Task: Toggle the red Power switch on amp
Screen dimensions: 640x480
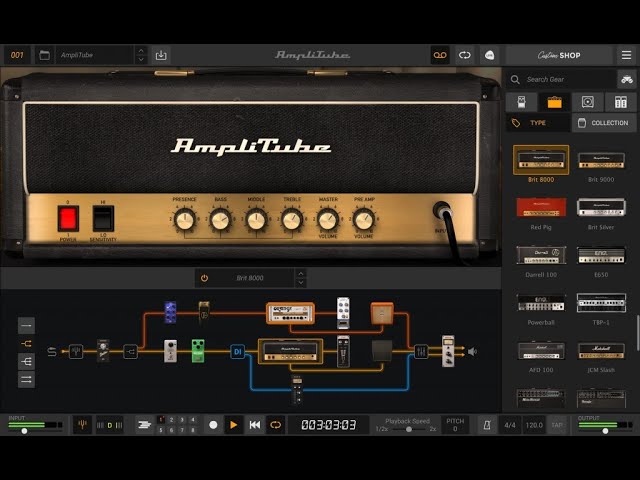Action: click(x=68, y=218)
